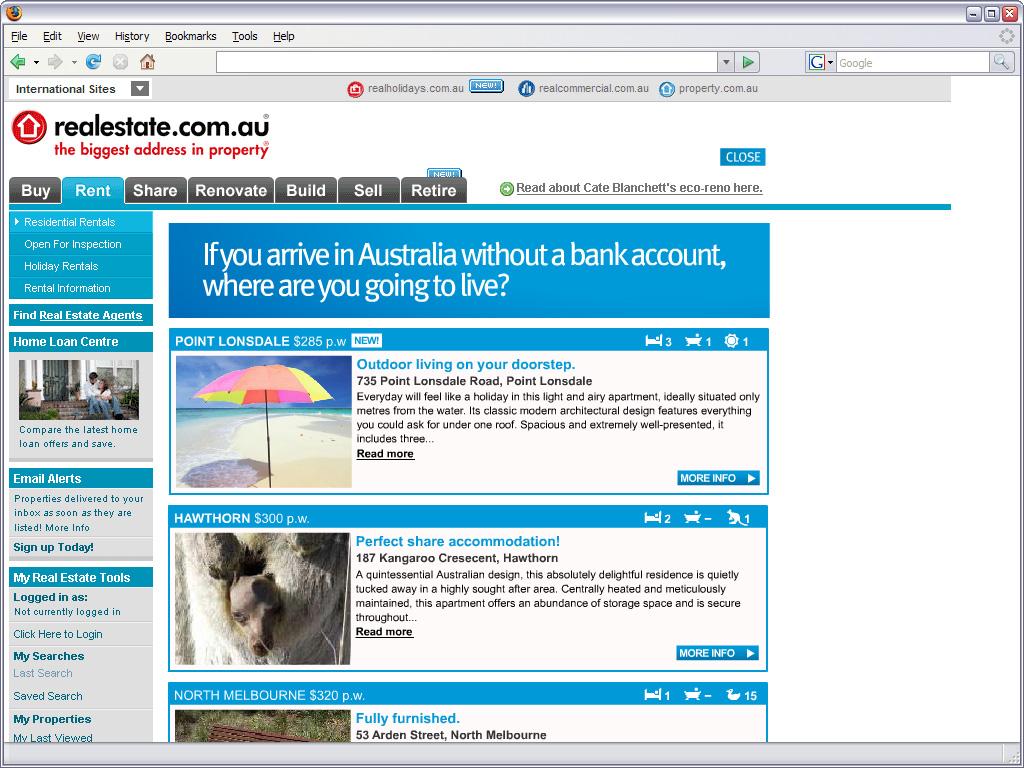Click in the Google search field

point(913,63)
